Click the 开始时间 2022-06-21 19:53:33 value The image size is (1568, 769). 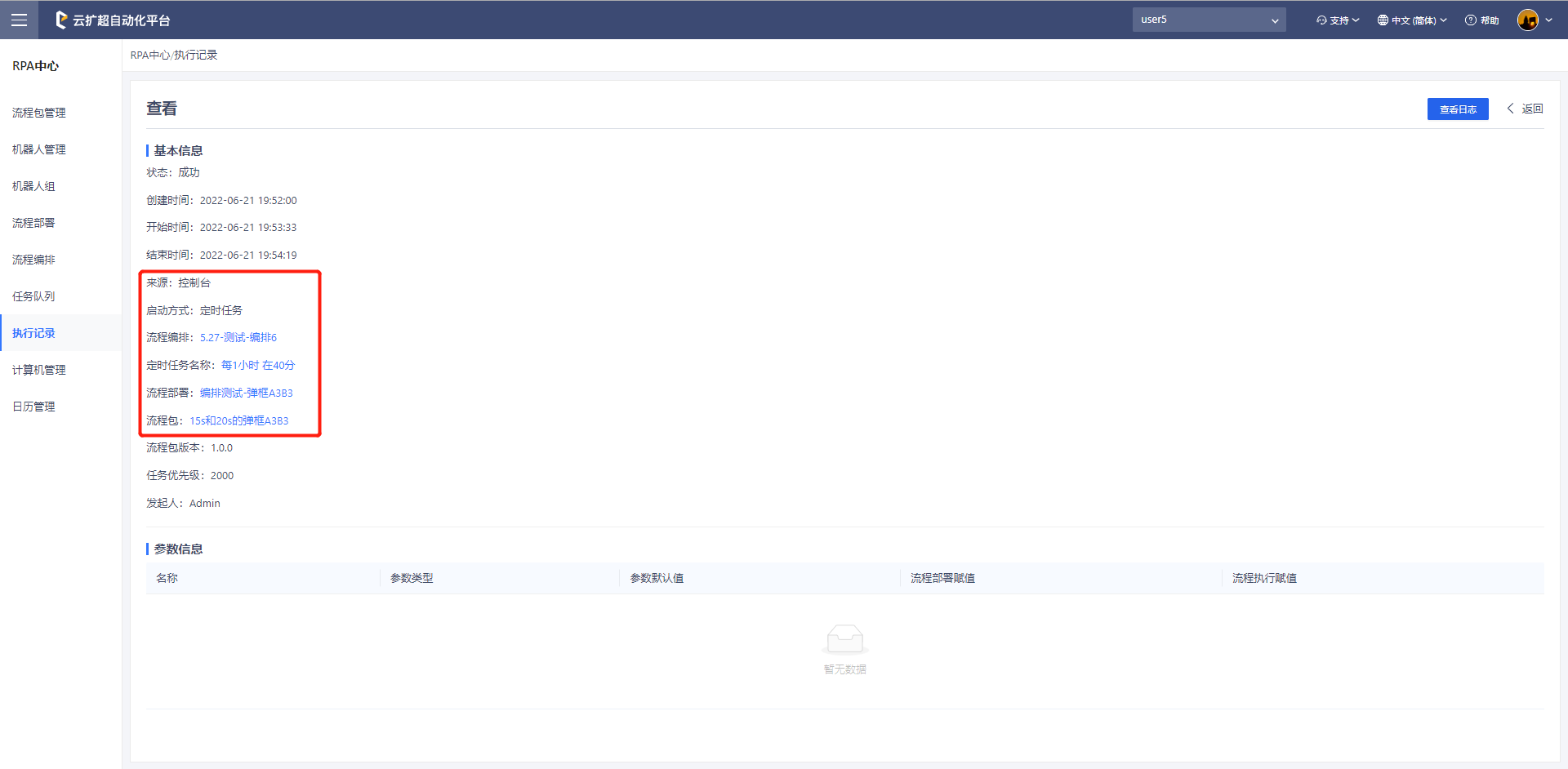click(248, 227)
